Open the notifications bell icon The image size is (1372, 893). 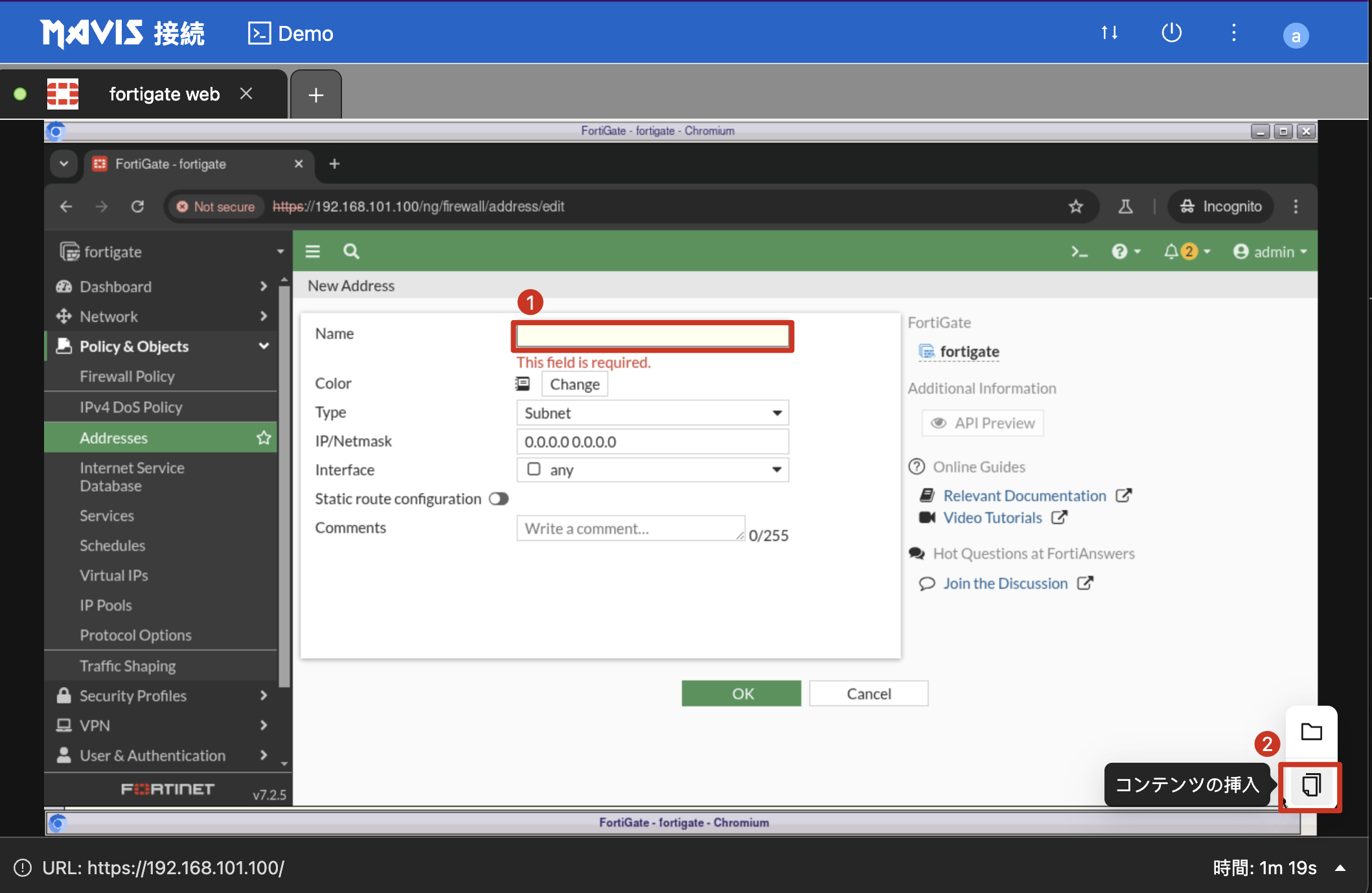pyautogui.click(x=1171, y=251)
